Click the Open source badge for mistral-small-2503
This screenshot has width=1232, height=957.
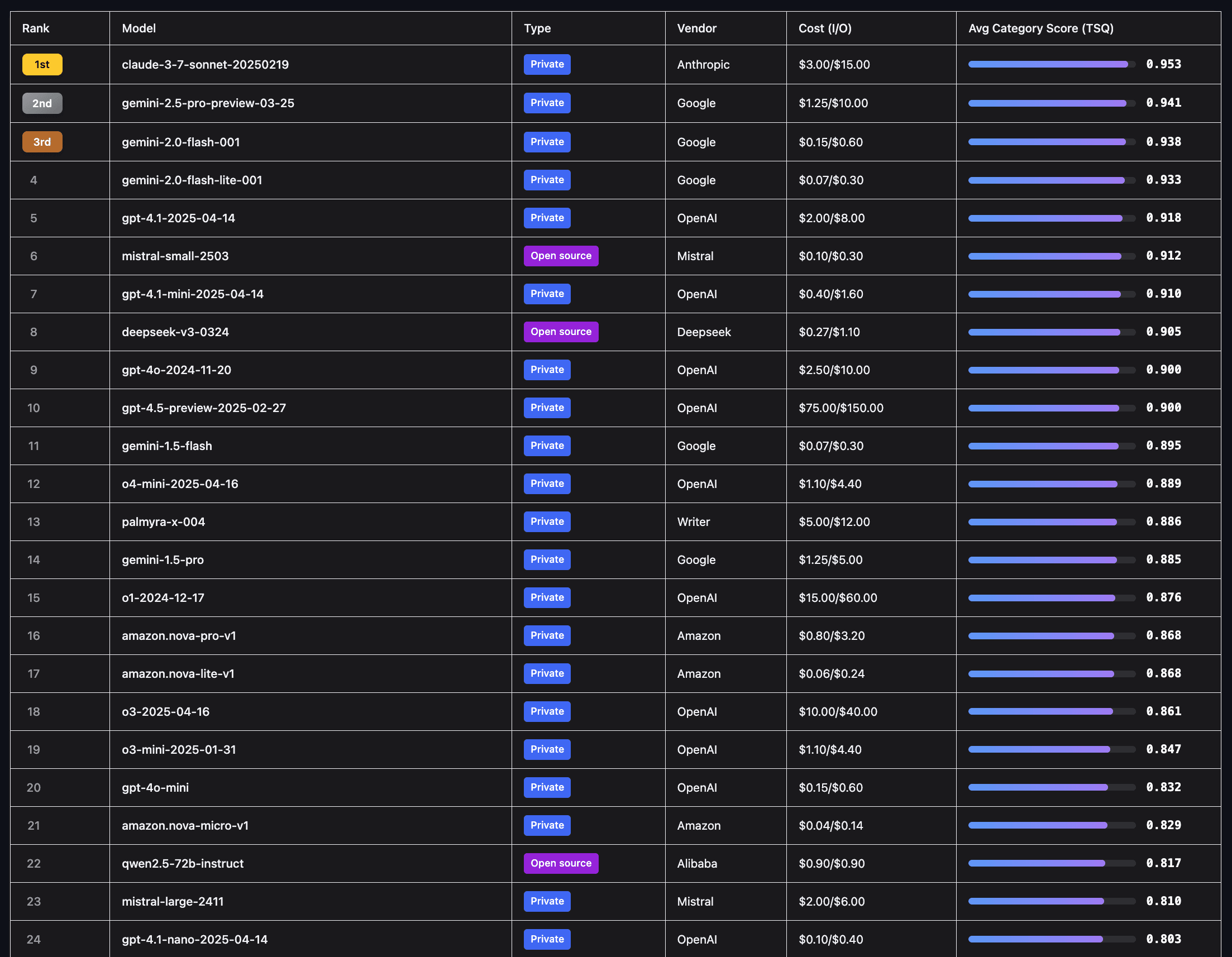561,256
